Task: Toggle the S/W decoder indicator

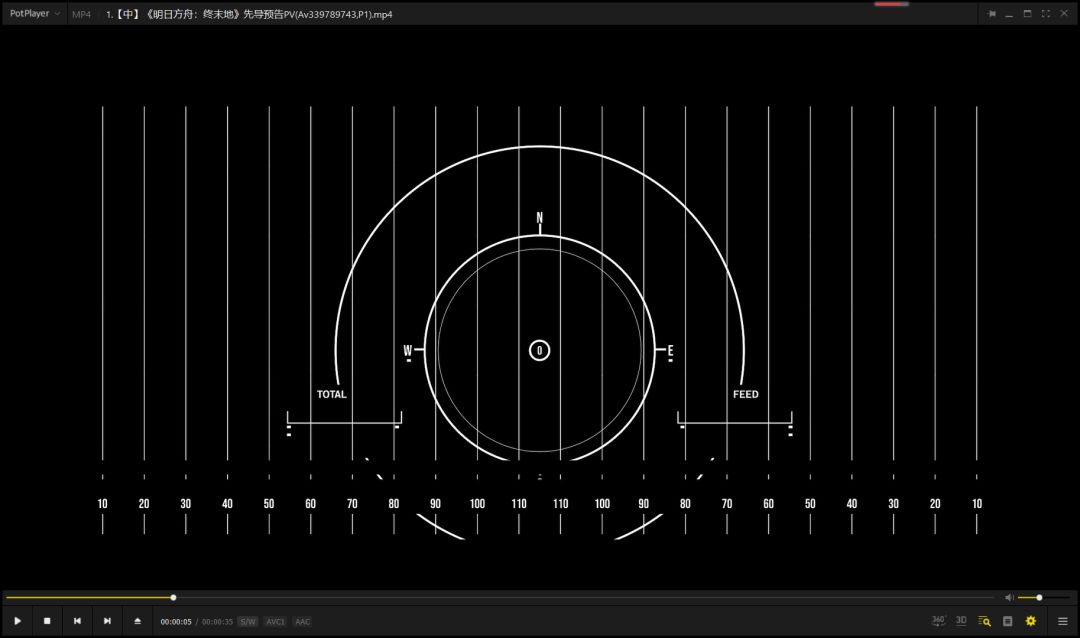Action: point(247,621)
